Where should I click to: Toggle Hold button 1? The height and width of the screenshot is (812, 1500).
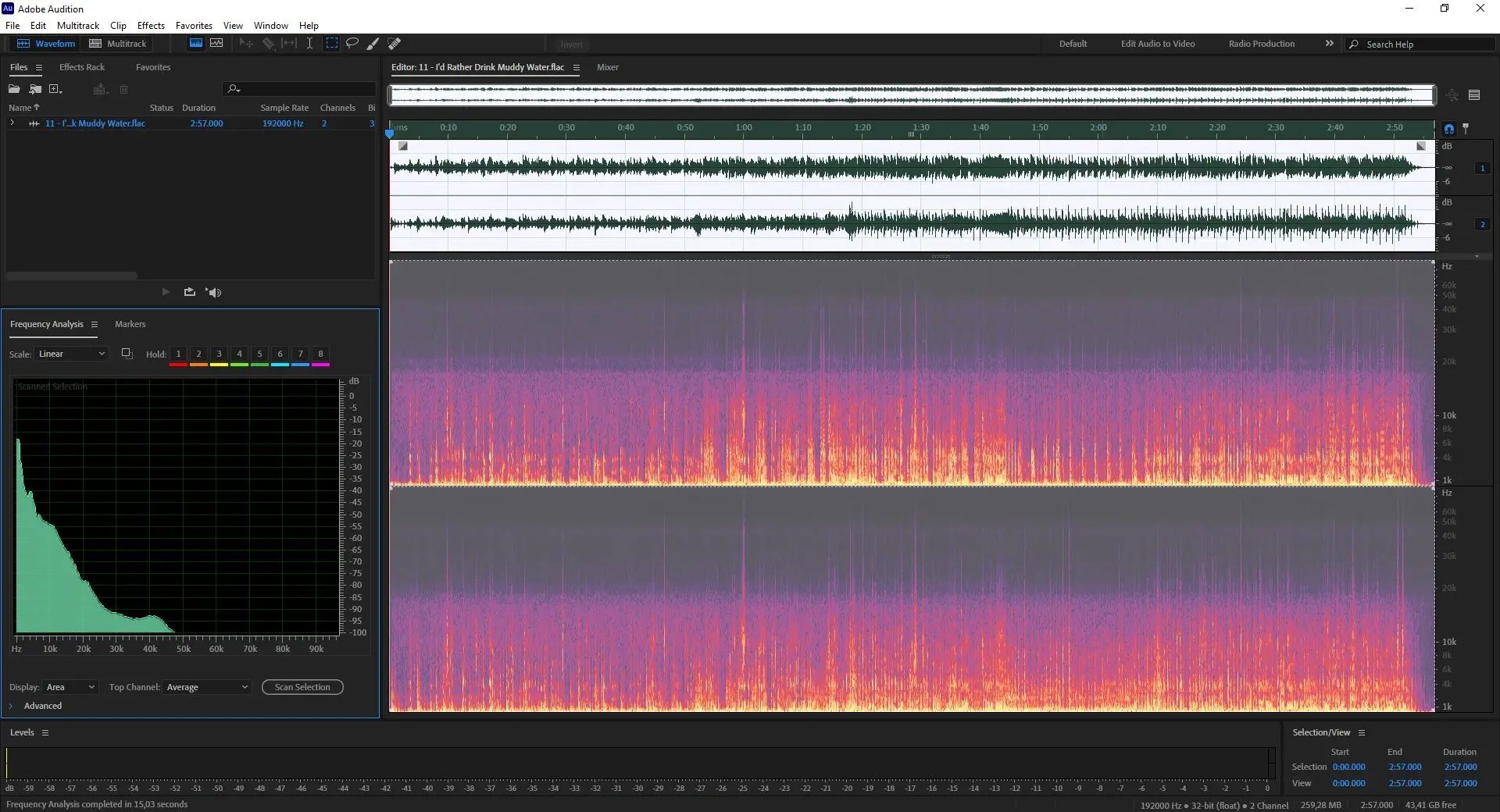178,354
